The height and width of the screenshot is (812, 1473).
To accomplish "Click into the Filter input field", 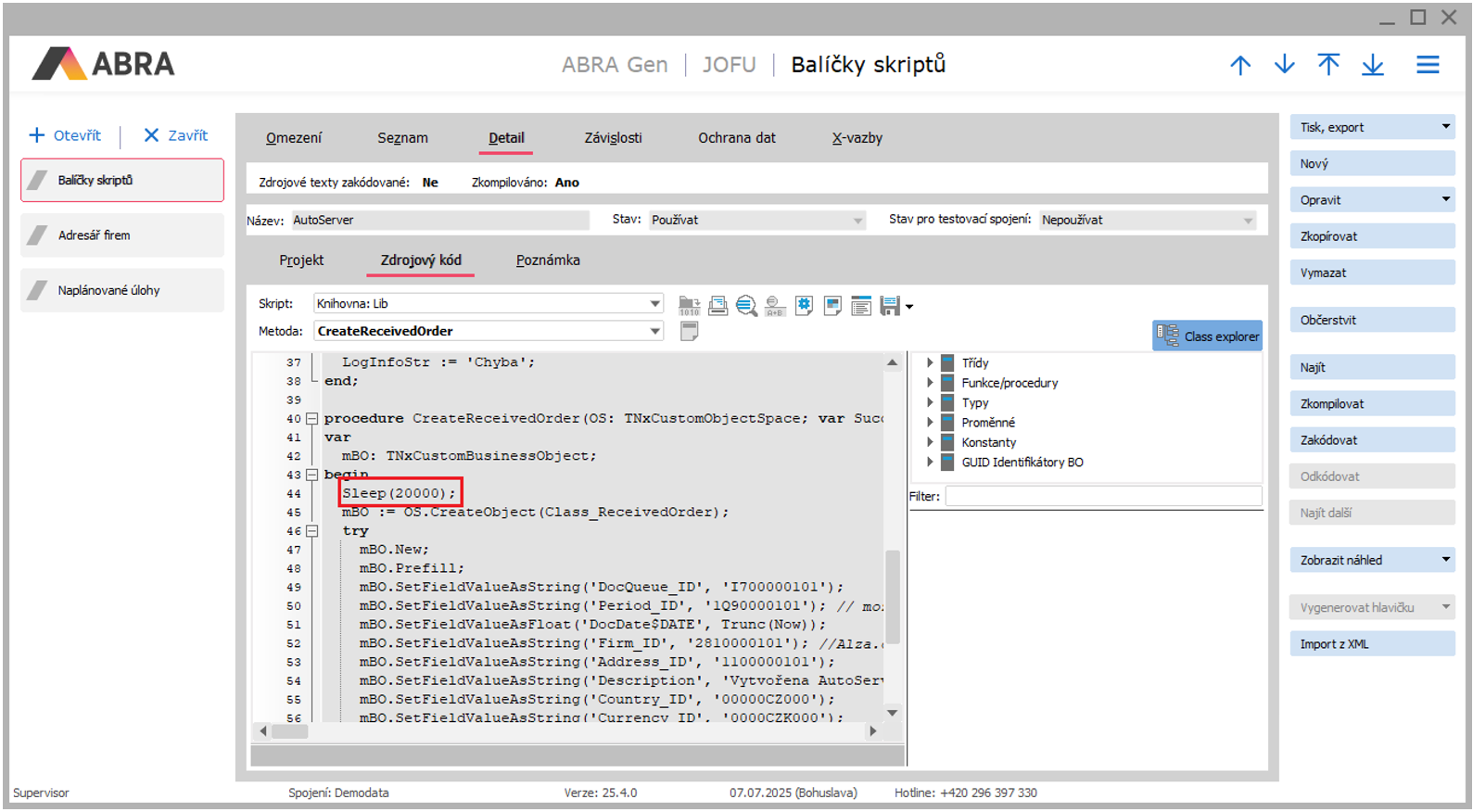I will click(x=1103, y=497).
